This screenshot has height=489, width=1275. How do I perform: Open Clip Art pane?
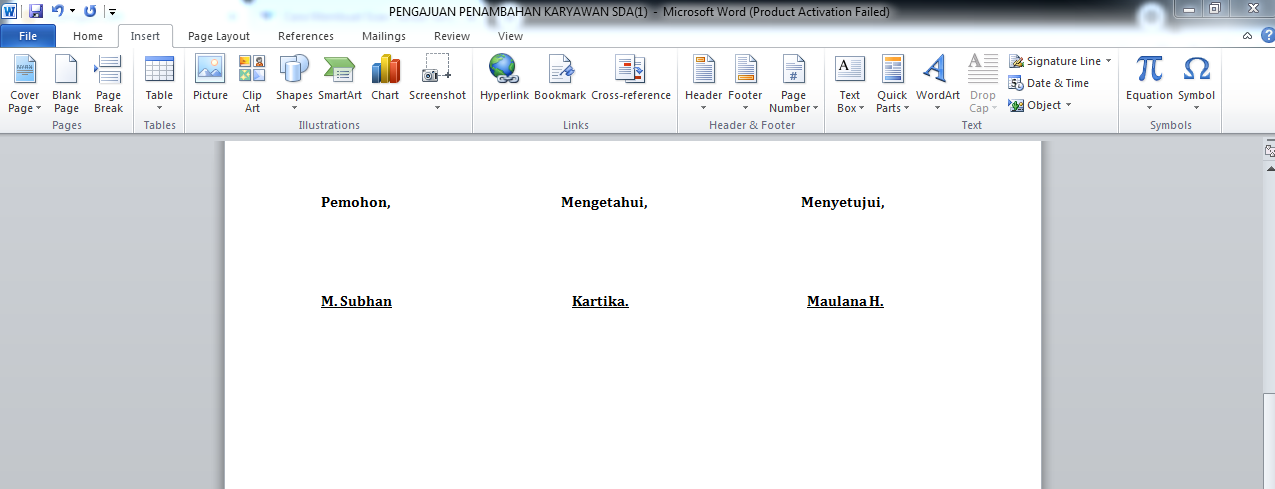(x=252, y=84)
